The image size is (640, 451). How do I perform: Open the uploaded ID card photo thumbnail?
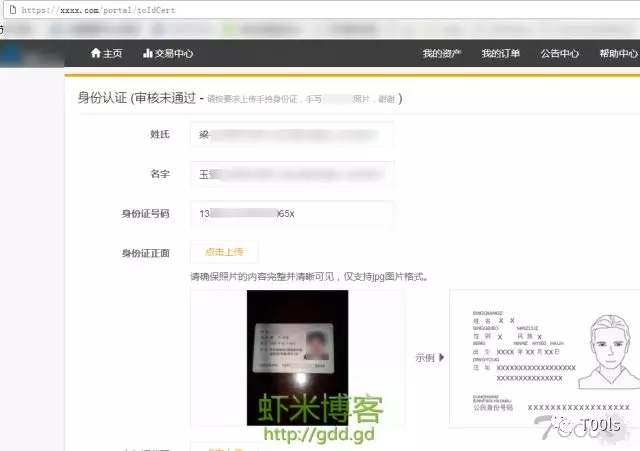(x=298, y=358)
